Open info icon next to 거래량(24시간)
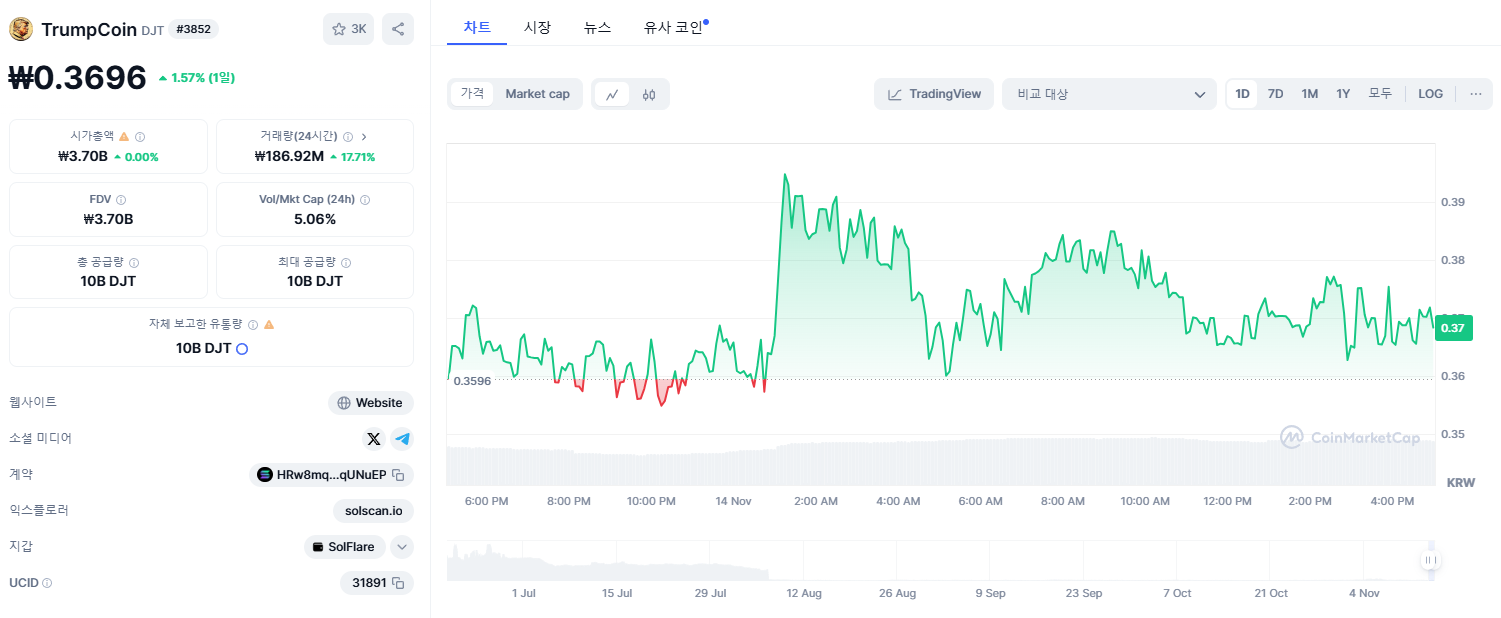This screenshot has width=1501, height=618. click(x=348, y=136)
